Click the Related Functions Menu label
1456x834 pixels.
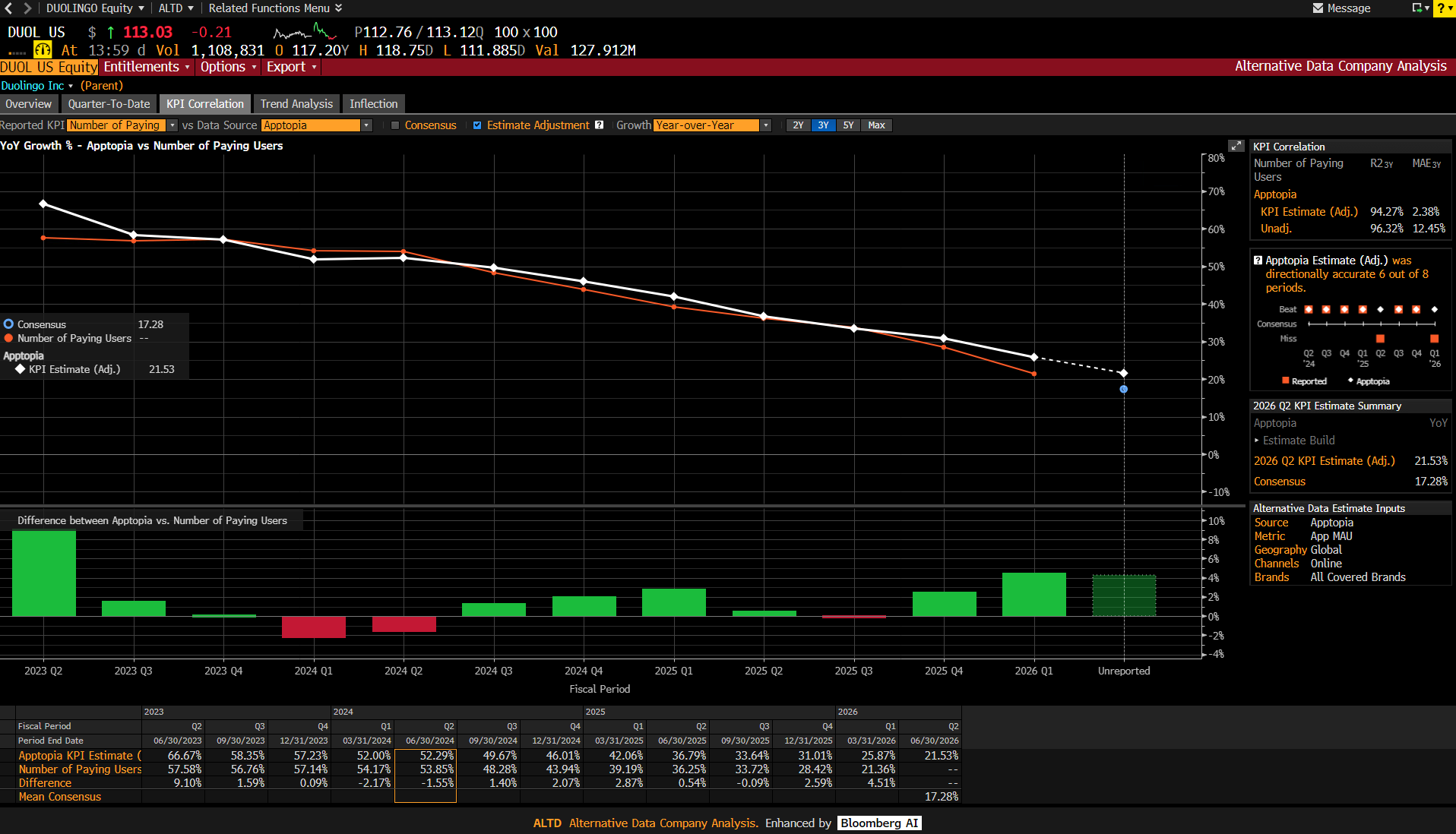click(269, 8)
